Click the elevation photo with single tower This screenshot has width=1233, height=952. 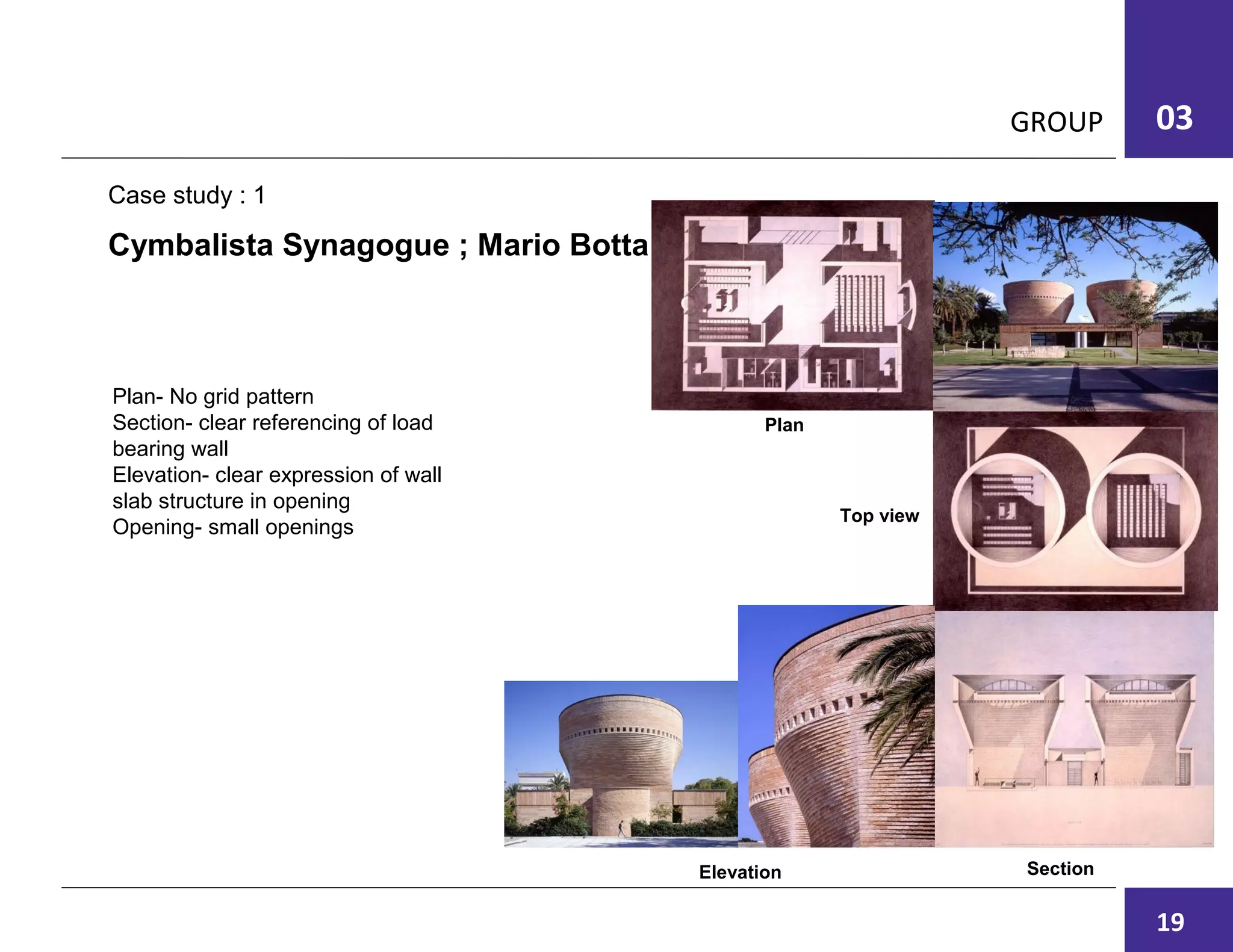621,764
